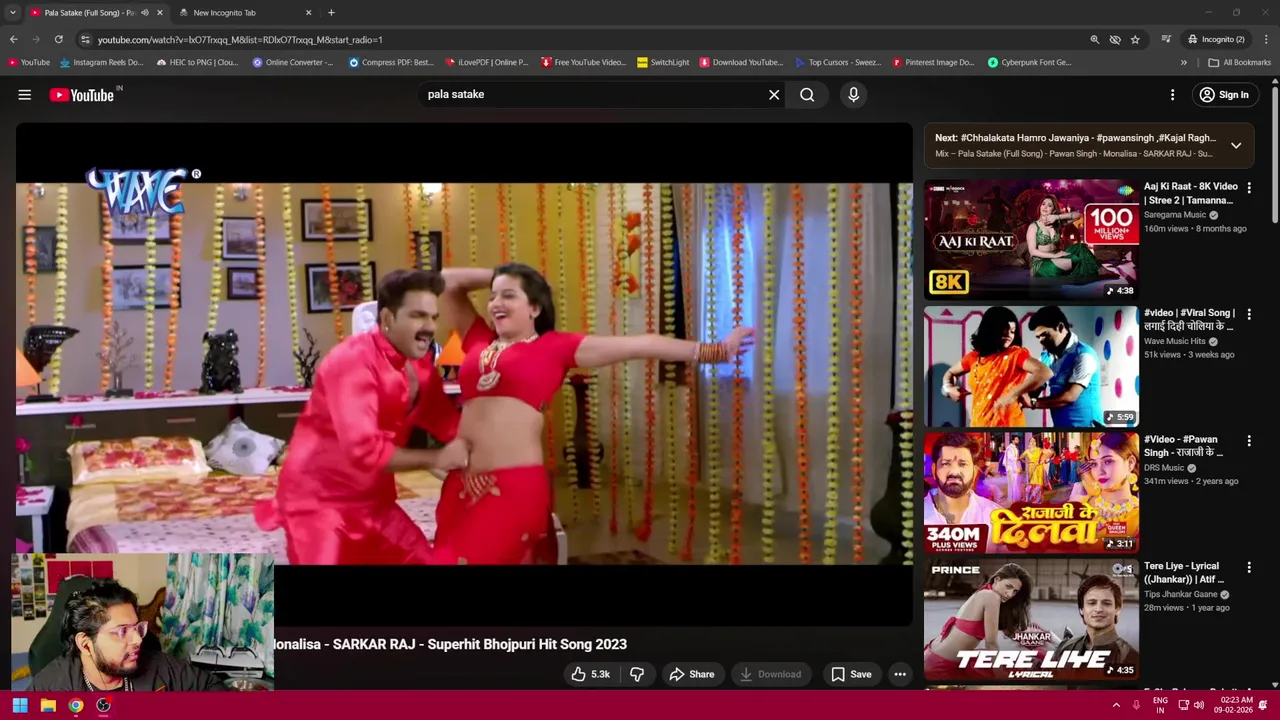The image size is (1280, 720).
Task: Open the Instagram Reels Do... bookmark
Action: pos(102,62)
